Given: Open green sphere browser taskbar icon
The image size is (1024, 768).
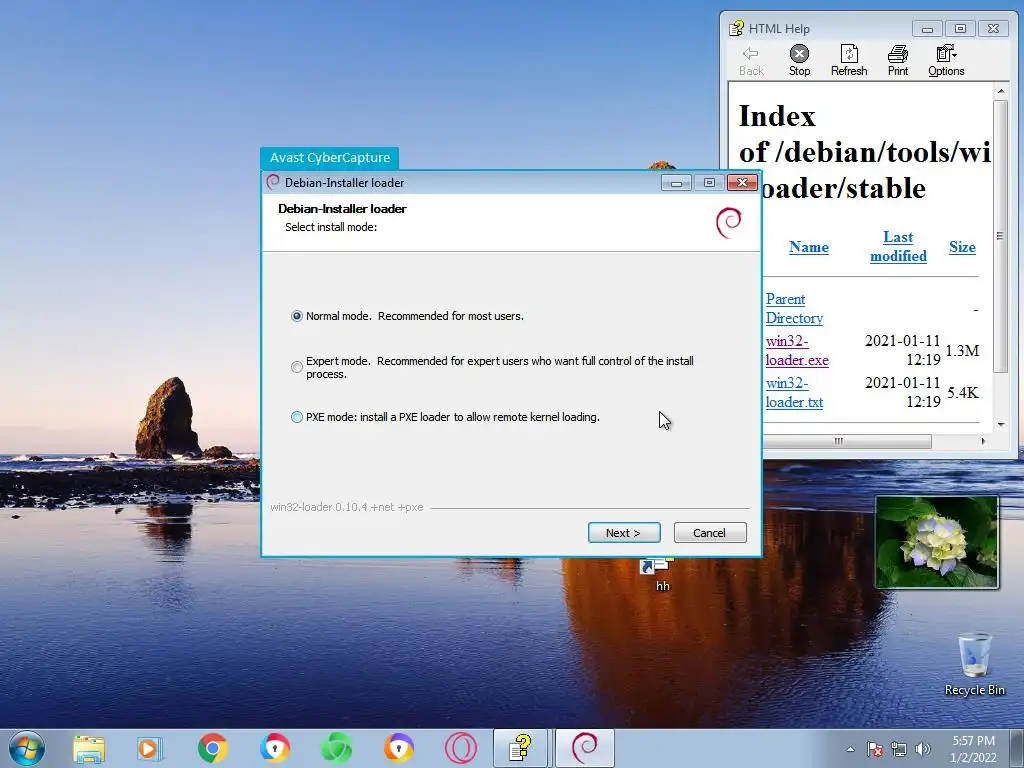Looking at the screenshot, I should pos(336,748).
